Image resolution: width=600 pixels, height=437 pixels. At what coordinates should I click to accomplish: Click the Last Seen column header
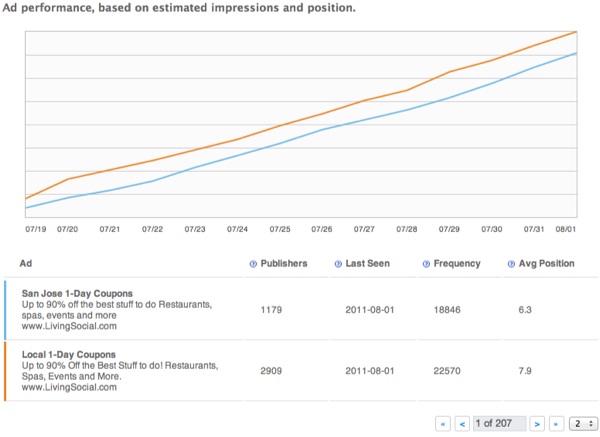(368, 264)
